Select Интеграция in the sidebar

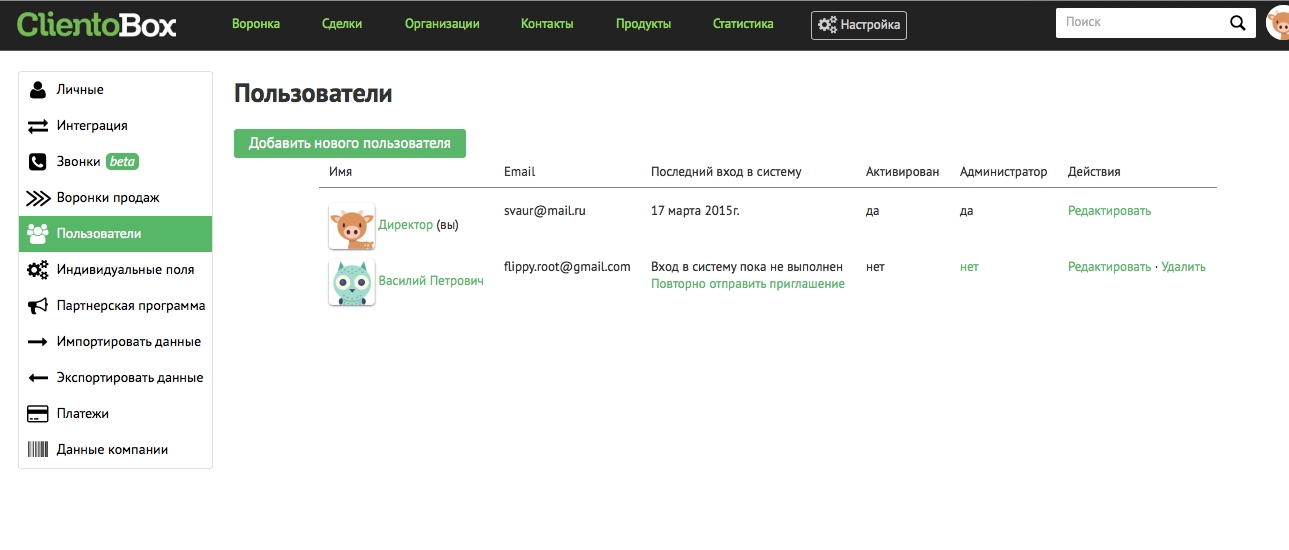coord(116,126)
